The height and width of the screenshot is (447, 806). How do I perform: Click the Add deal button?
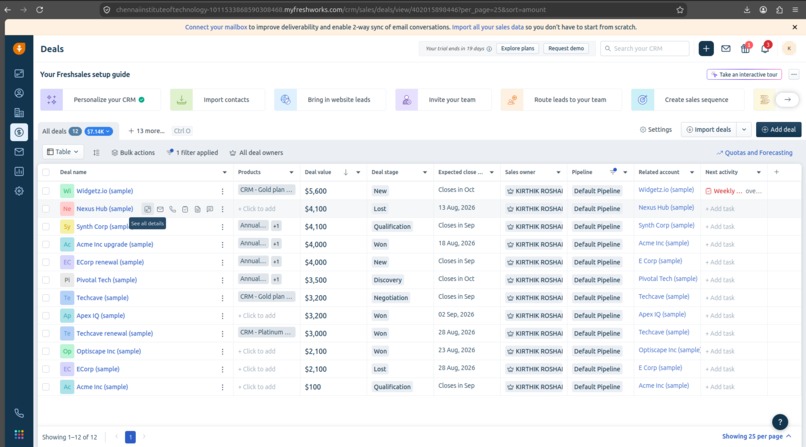point(778,129)
